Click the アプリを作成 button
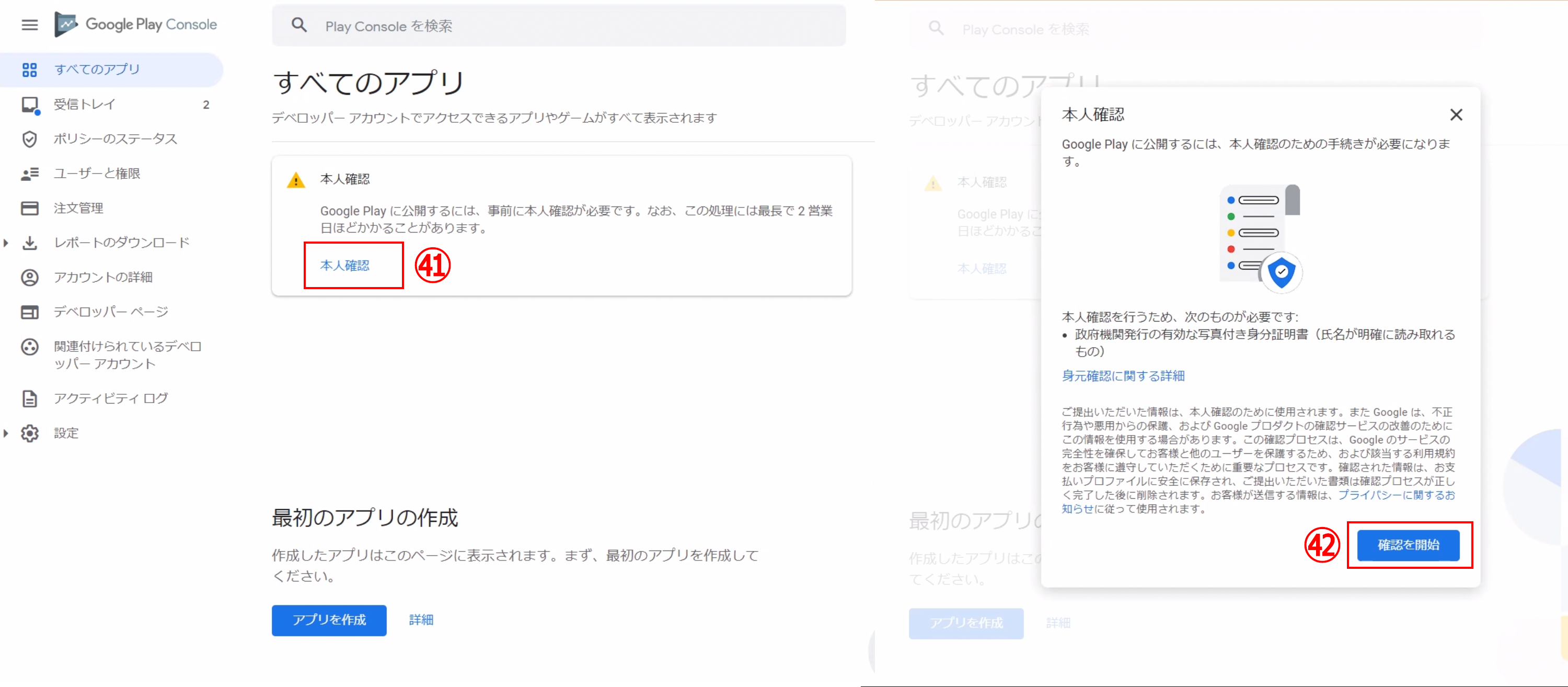Screen dimensions: 1568x687 [329, 620]
